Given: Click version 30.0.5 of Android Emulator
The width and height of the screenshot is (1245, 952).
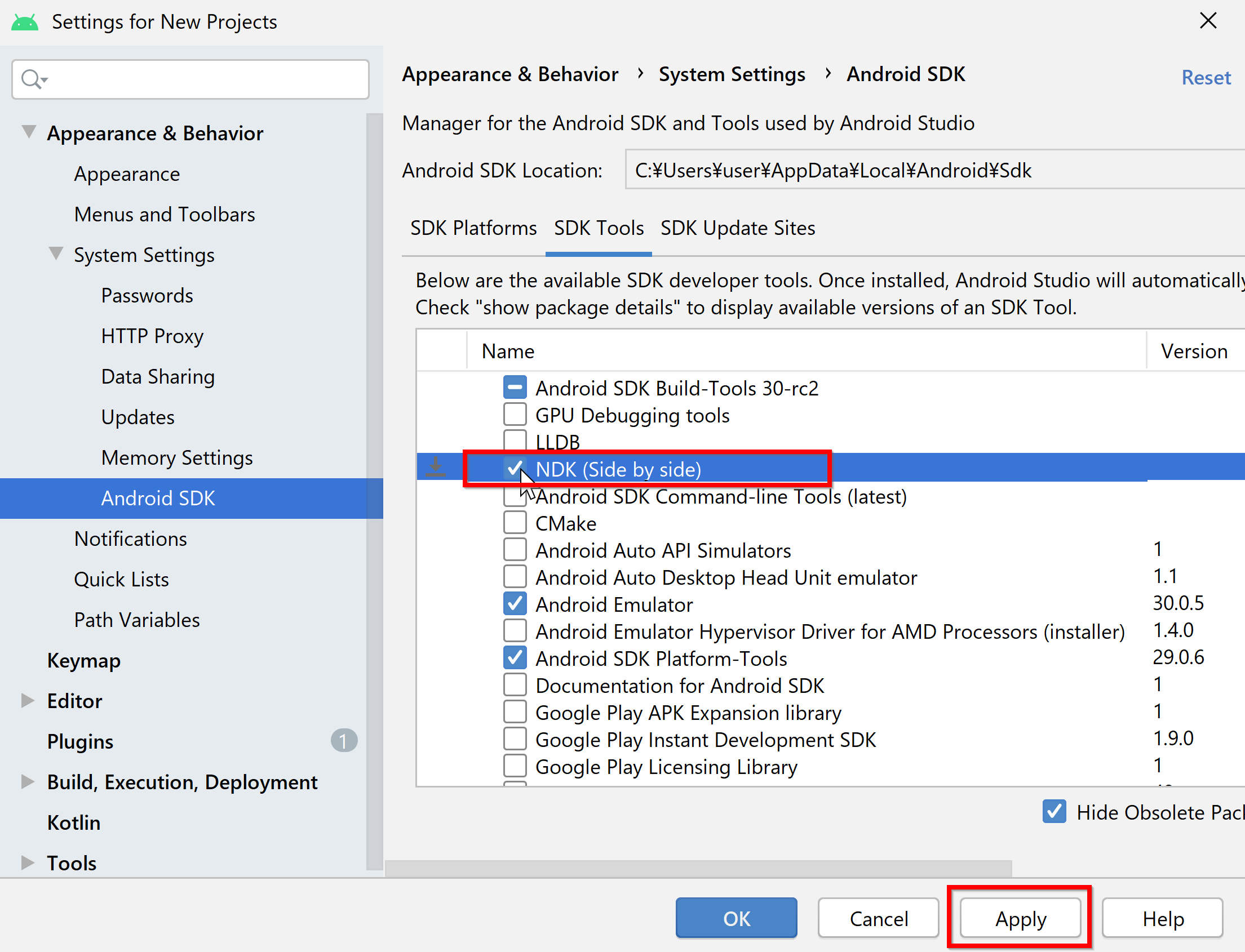Looking at the screenshot, I should tap(1178, 602).
